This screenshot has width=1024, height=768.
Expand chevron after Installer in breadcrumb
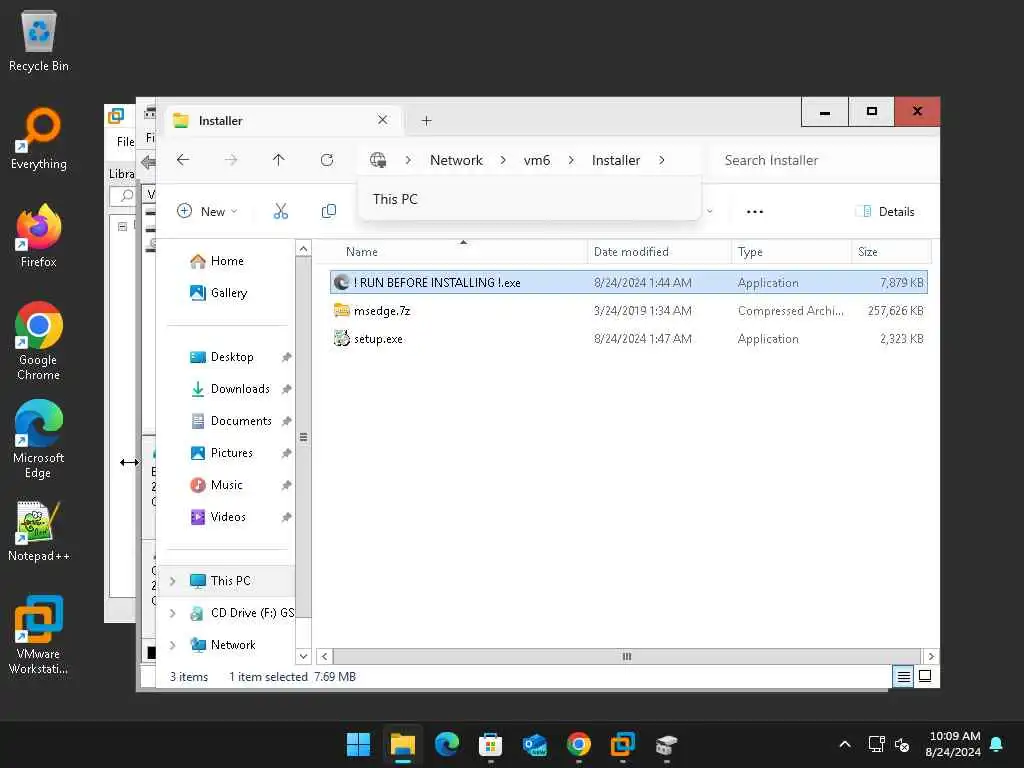tap(662, 161)
